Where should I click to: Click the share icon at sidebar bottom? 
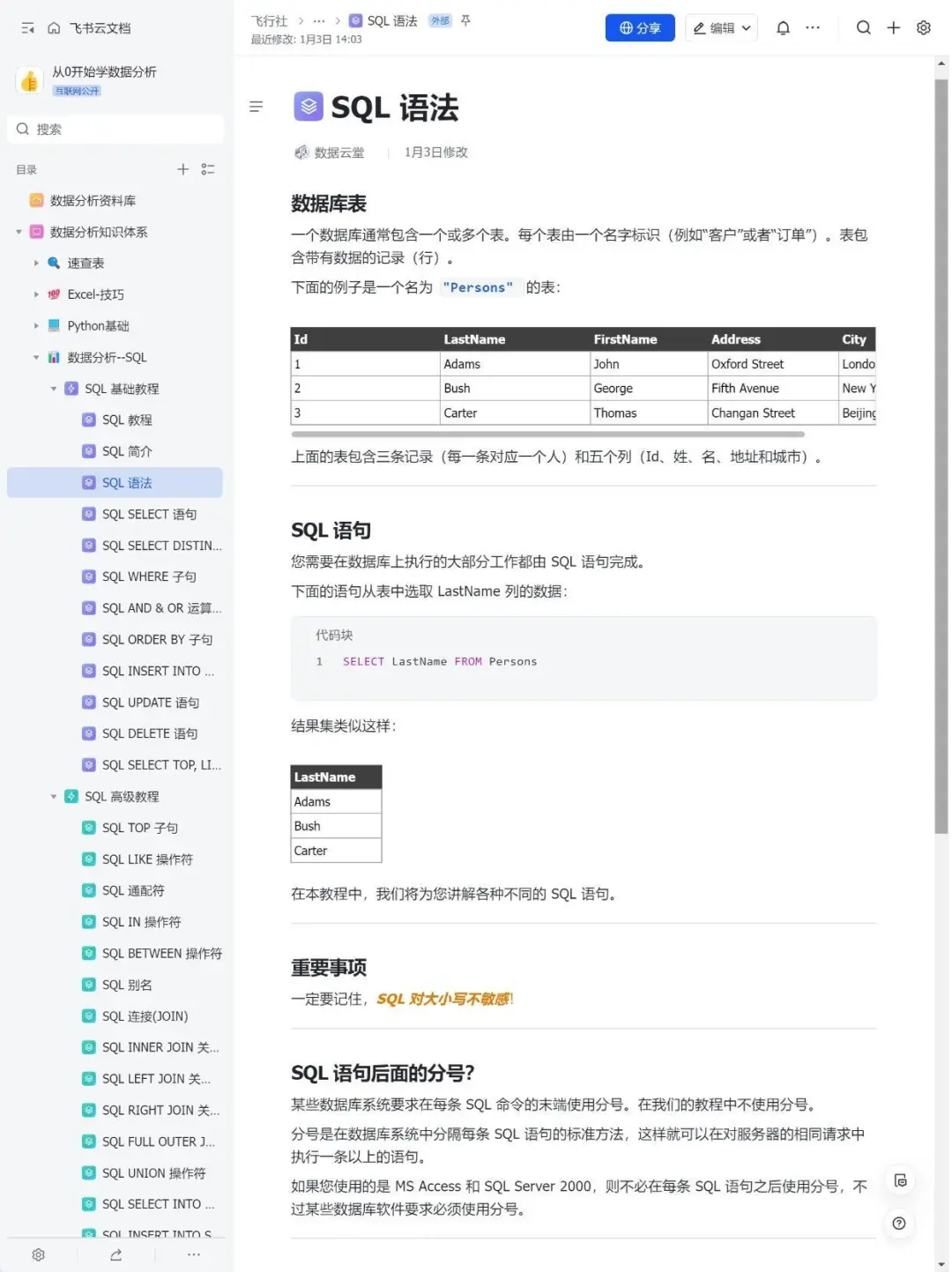tap(115, 1254)
